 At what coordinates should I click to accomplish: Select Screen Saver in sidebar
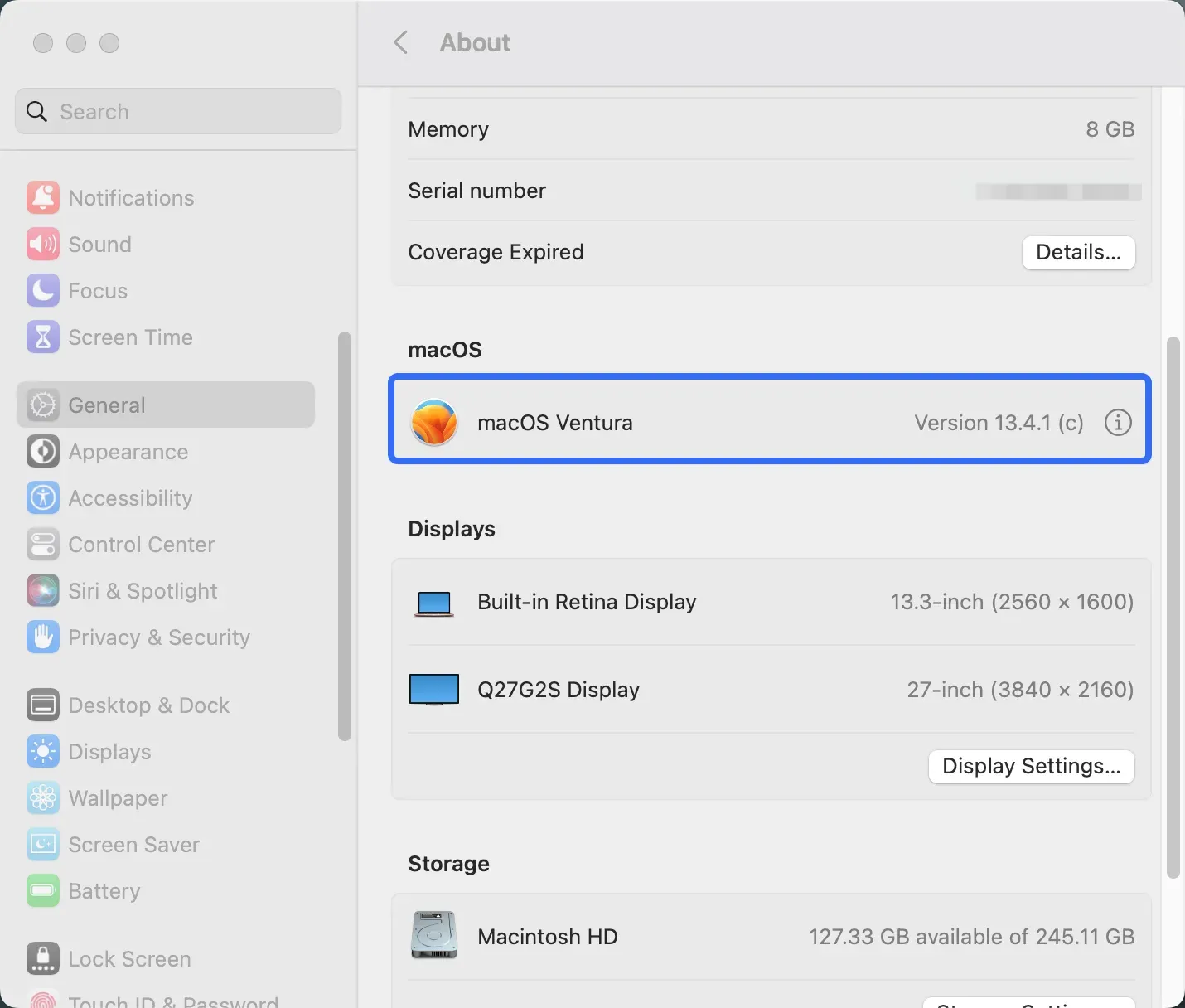pyautogui.click(x=166, y=845)
